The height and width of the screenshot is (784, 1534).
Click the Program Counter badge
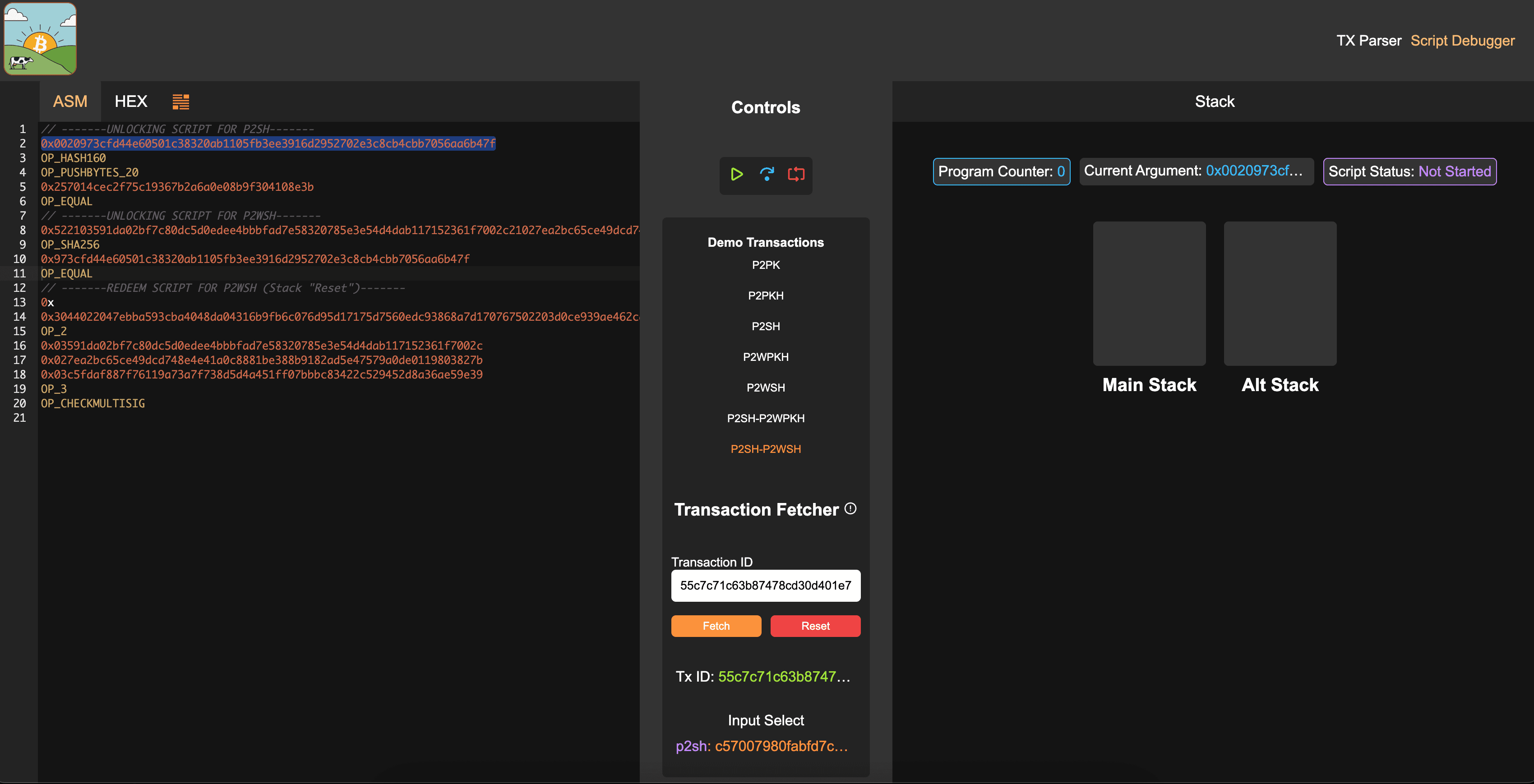click(x=1001, y=171)
